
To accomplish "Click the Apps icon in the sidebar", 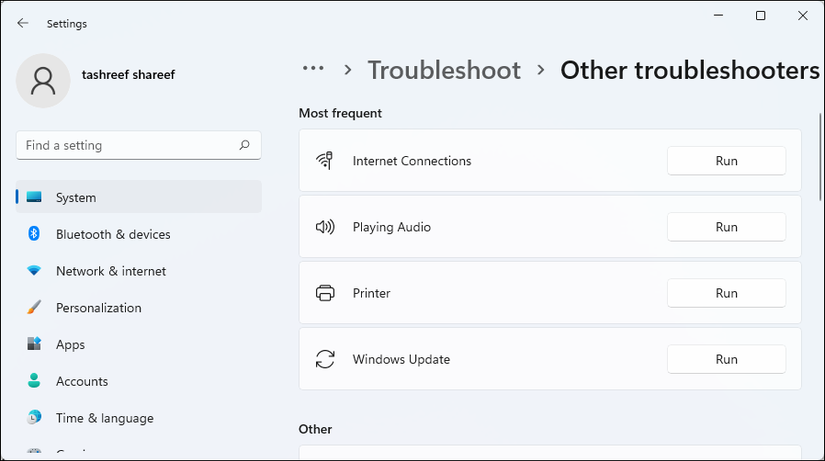I will (34, 344).
